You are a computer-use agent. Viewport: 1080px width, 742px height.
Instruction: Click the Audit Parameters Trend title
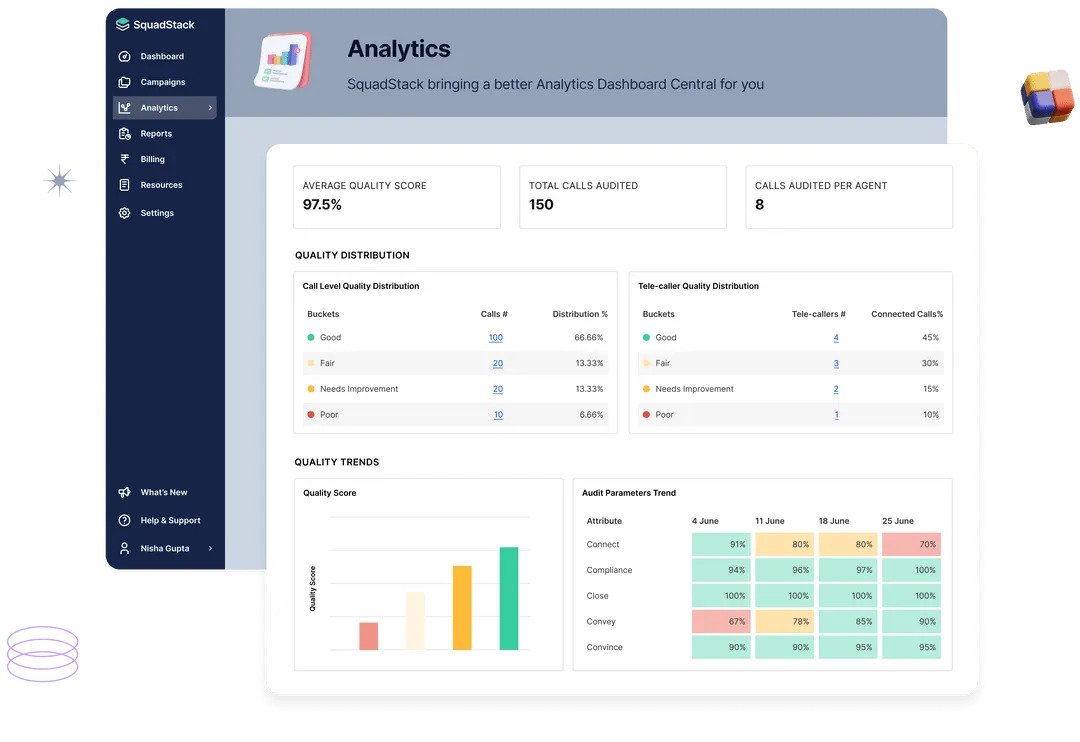point(629,493)
